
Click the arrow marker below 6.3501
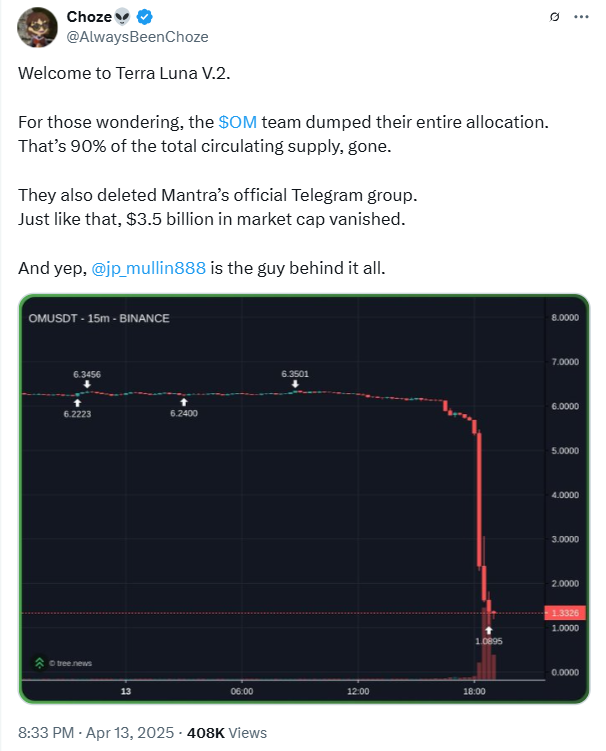tap(295, 385)
